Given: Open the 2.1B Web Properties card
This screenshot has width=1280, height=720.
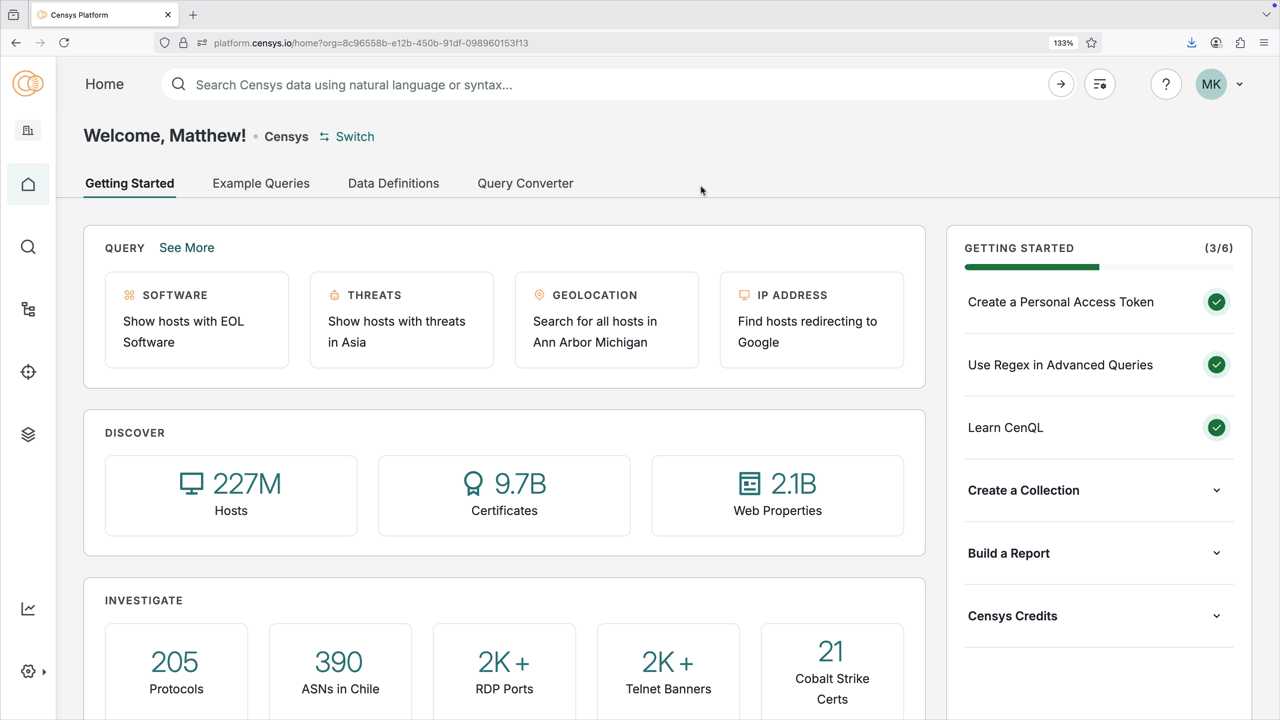Looking at the screenshot, I should point(778,496).
